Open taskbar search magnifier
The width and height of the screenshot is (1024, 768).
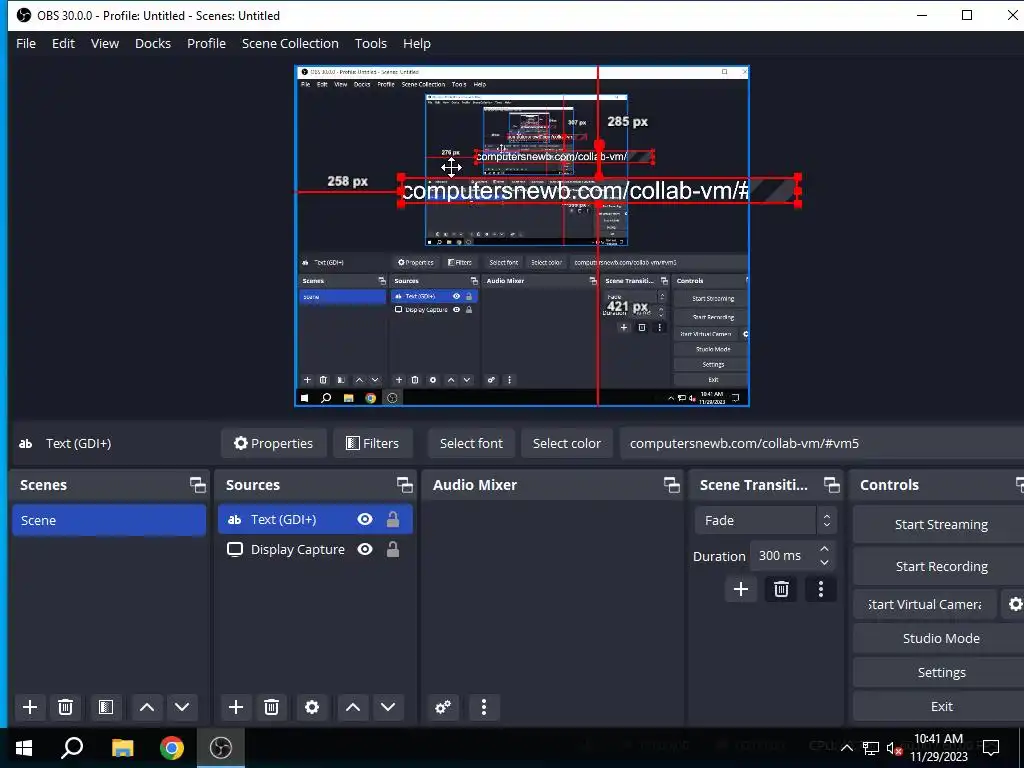point(72,748)
